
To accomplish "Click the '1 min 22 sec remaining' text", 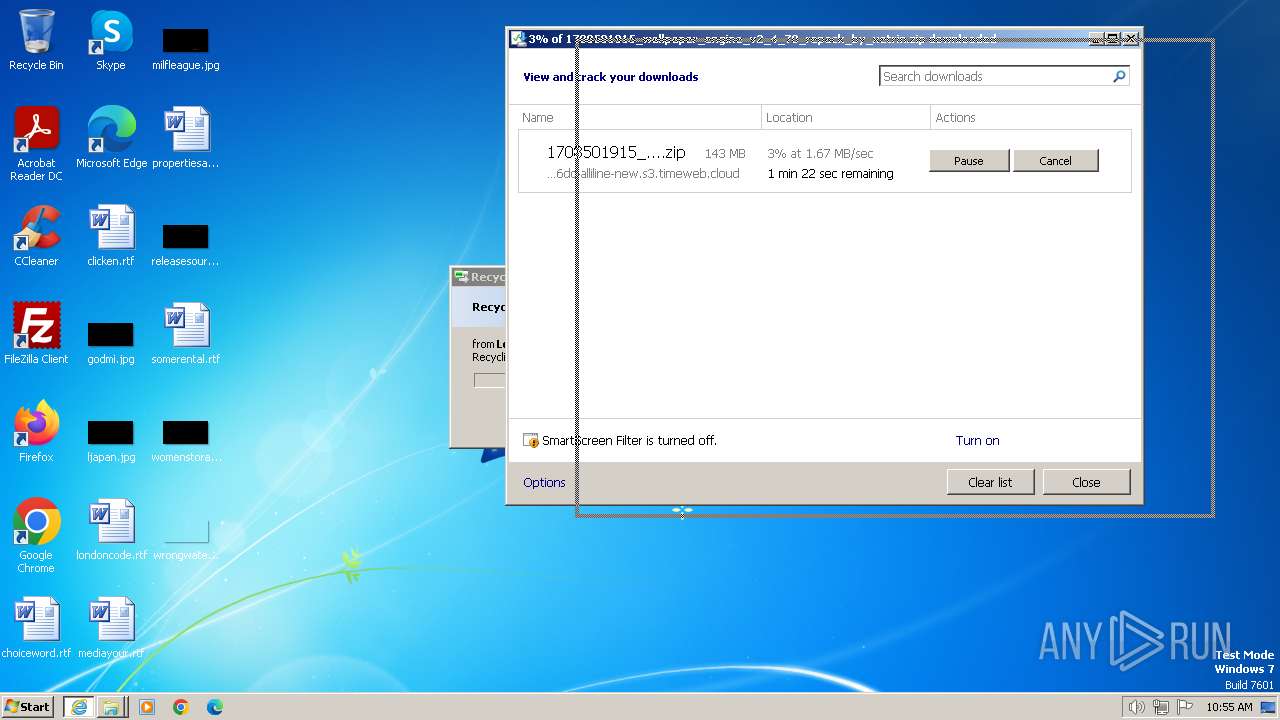I will click(830, 173).
